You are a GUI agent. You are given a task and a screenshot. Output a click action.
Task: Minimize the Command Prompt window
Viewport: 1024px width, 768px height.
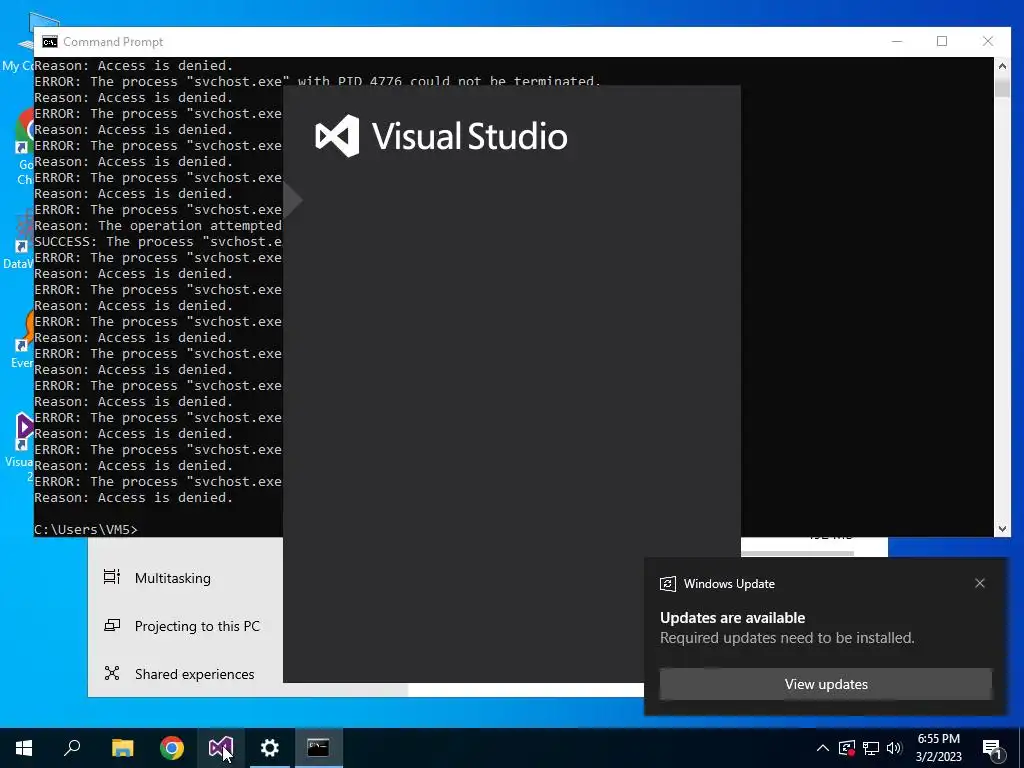click(x=897, y=41)
